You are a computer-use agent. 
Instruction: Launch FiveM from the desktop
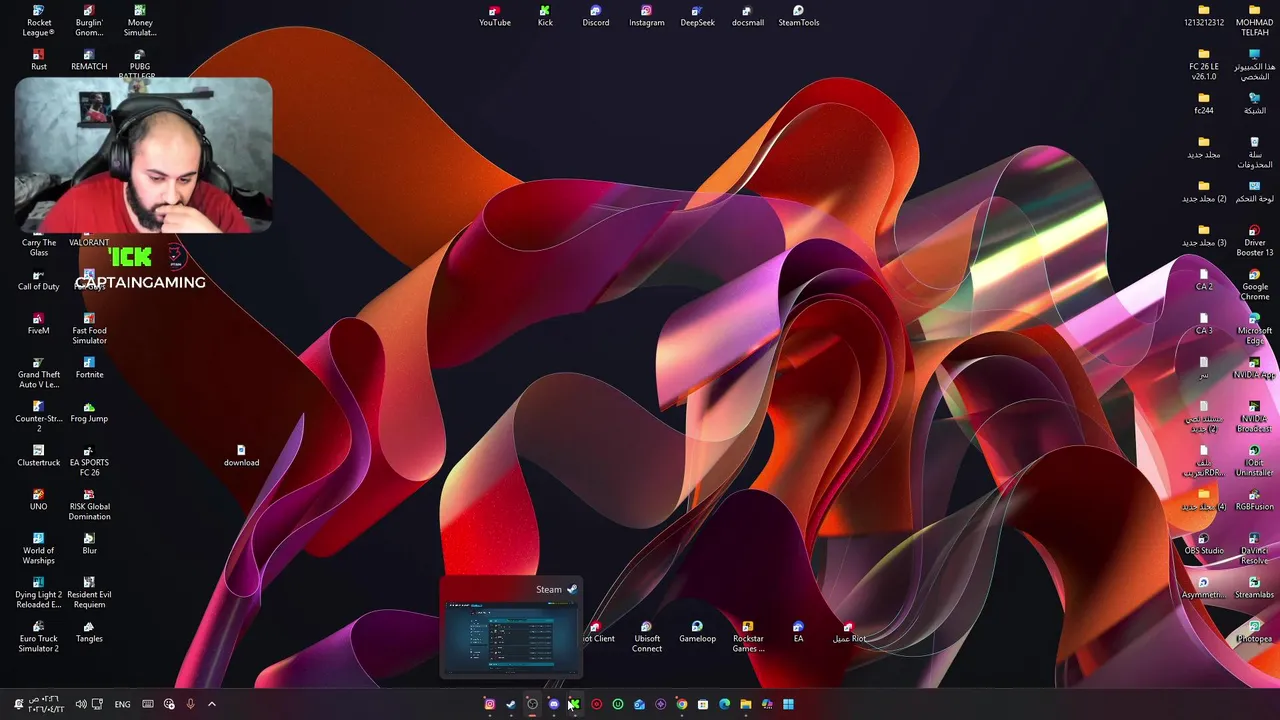38,323
